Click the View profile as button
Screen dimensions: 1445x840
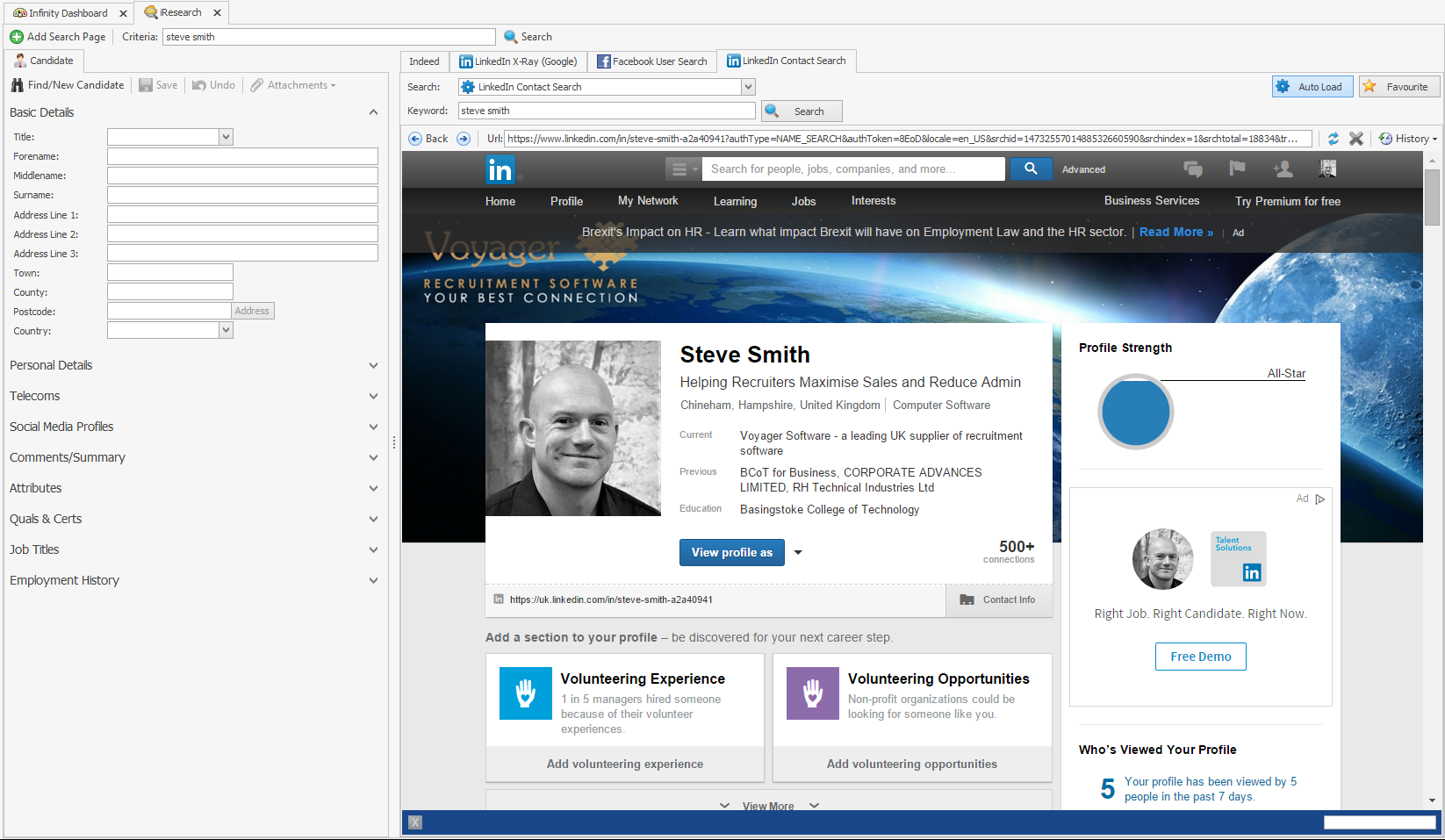[x=732, y=552]
